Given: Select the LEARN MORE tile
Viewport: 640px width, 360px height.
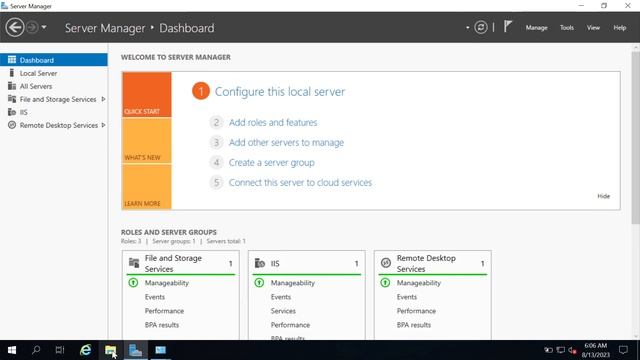Looking at the screenshot, I should click(x=147, y=187).
